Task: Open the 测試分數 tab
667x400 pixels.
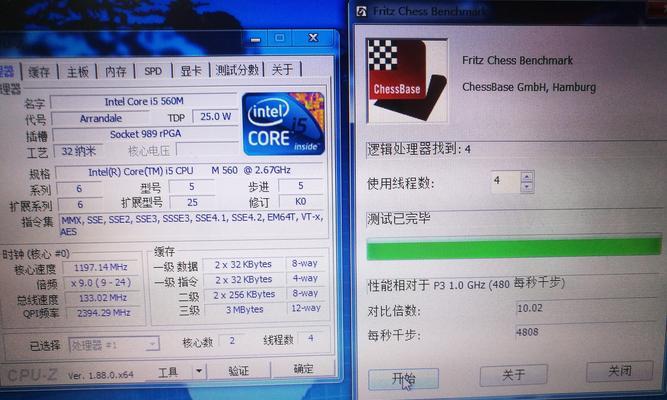Action: point(237,69)
